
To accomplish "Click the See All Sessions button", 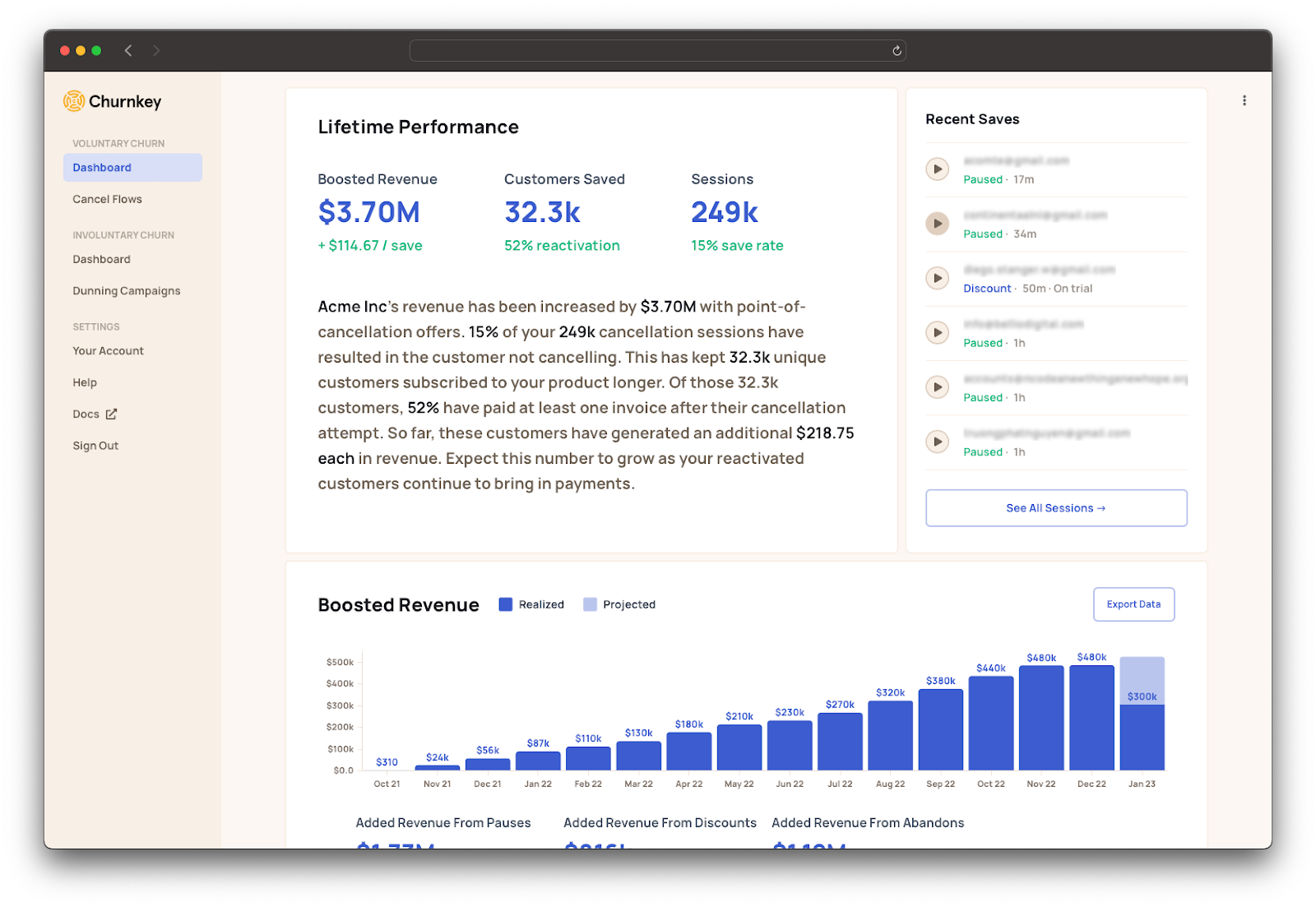I will pos(1056,508).
